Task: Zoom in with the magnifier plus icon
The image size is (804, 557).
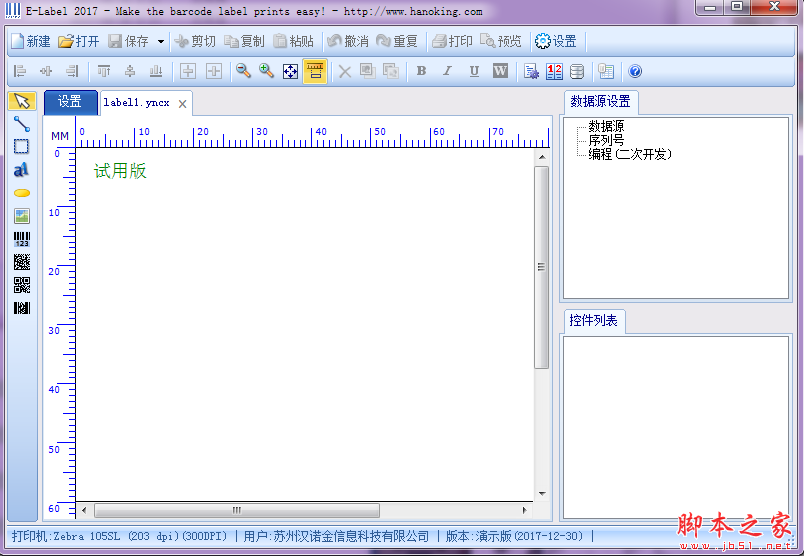Action: point(266,71)
